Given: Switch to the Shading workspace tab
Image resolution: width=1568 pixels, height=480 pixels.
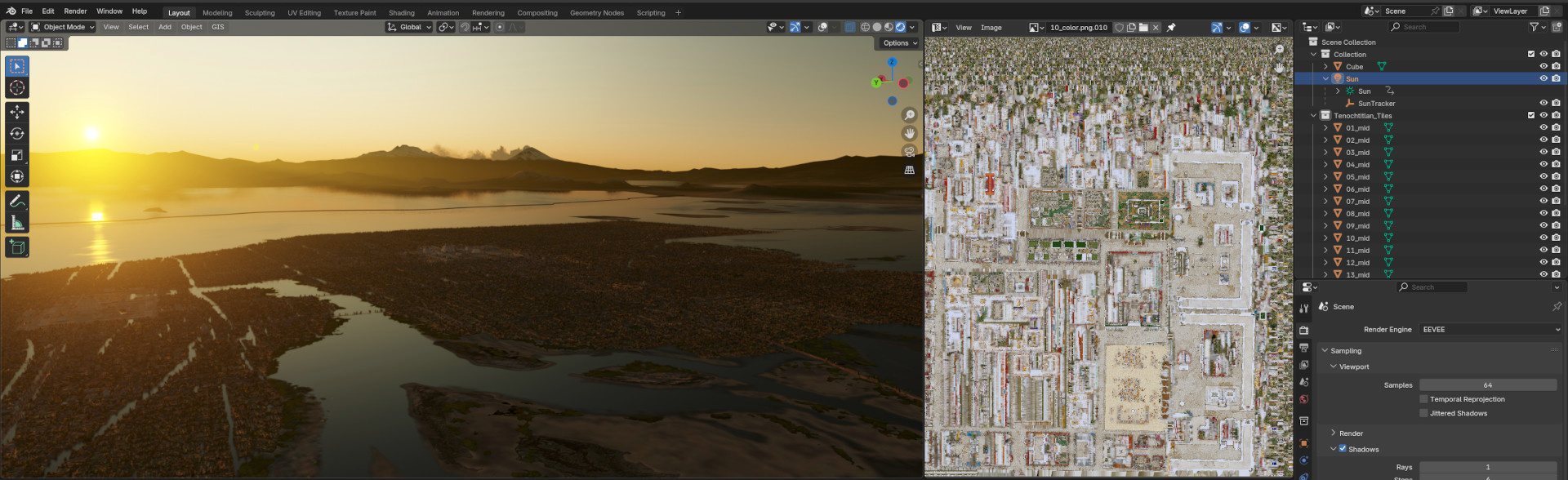Looking at the screenshot, I should (x=401, y=13).
